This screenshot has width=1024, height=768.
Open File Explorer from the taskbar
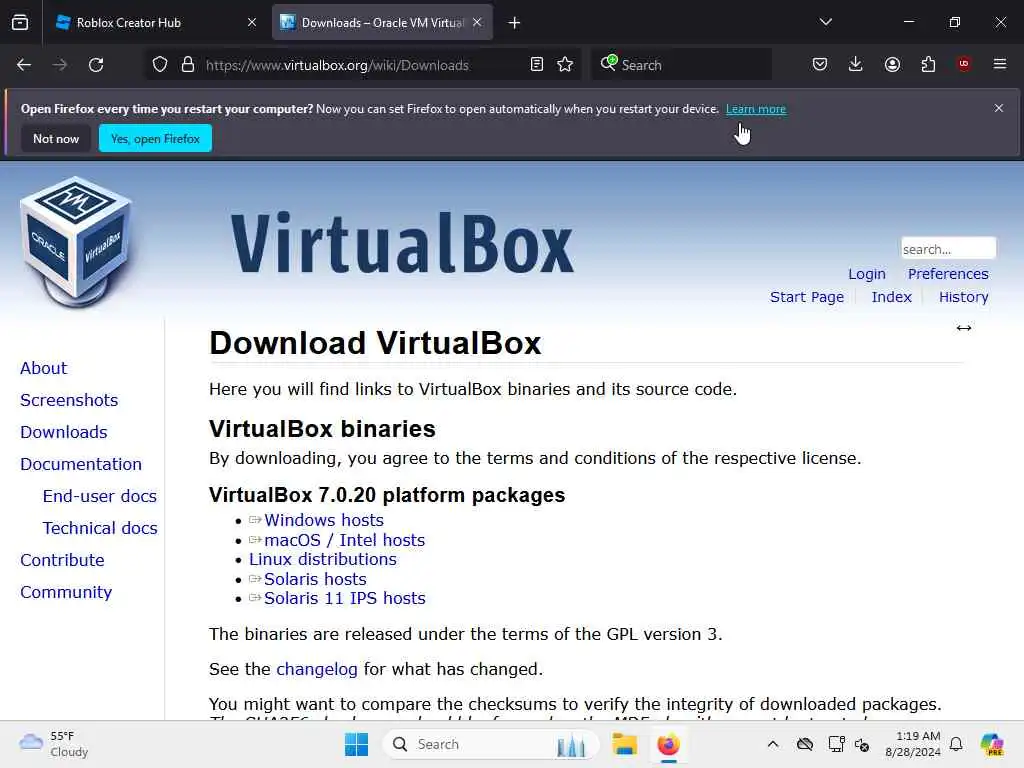click(x=624, y=744)
